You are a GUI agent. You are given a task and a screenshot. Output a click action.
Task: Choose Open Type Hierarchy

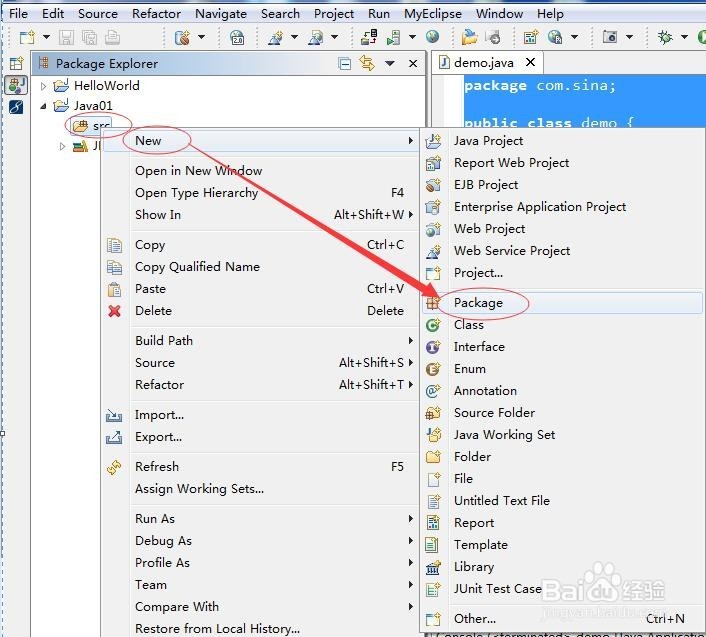pyautogui.click(x=261, y=193)
